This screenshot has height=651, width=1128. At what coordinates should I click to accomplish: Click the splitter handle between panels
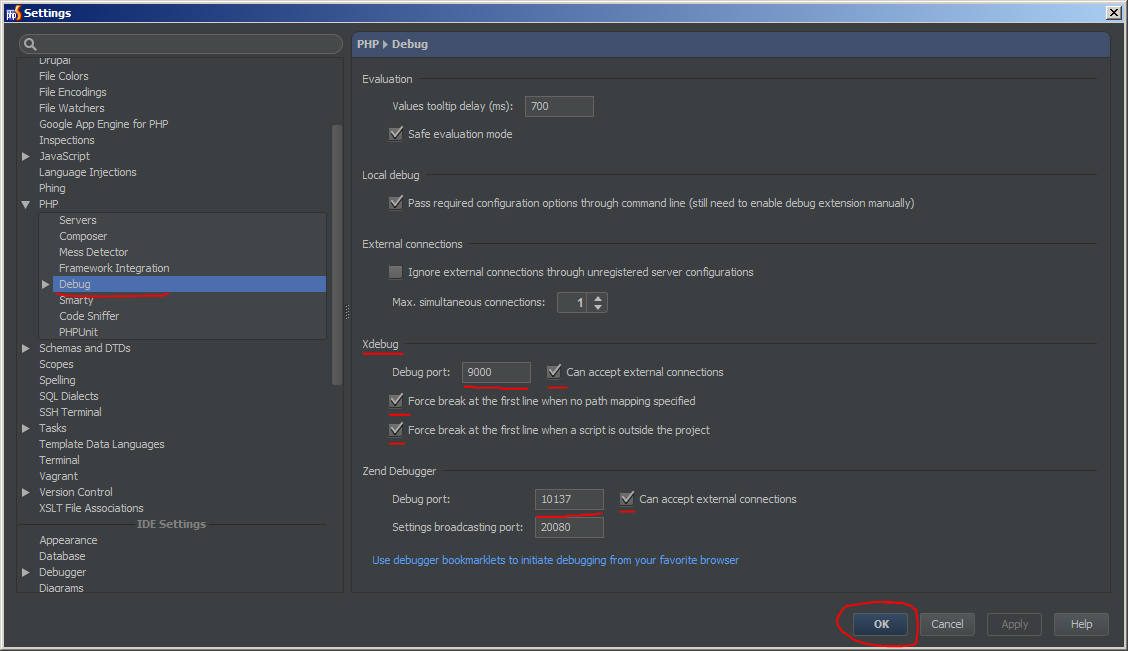(x=347, y=311)
